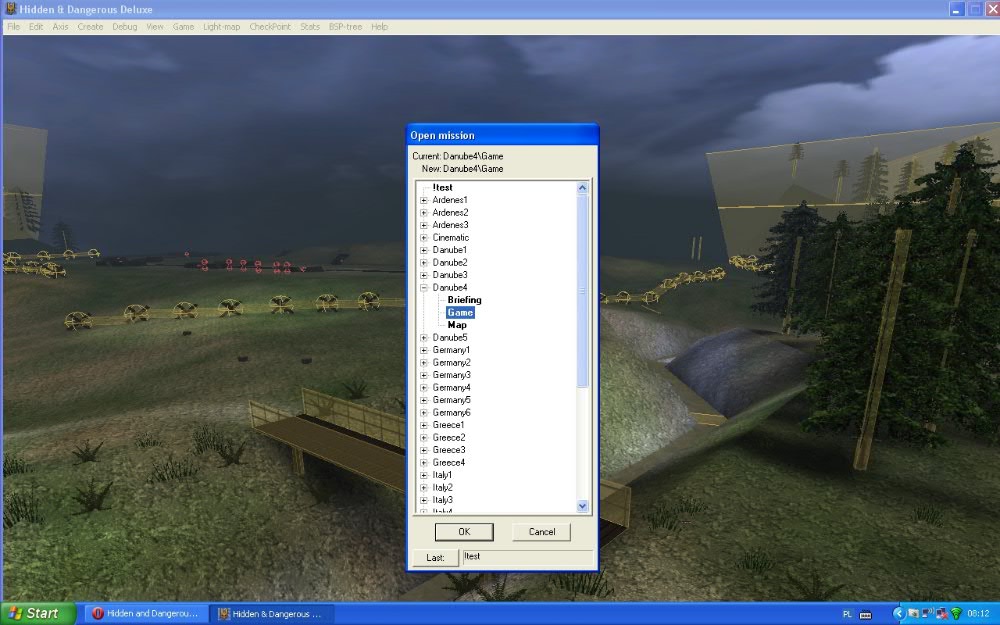Expand the Greece1 tree node
The width and height of the screenshot is (1000, 625).
coord(423,425)
